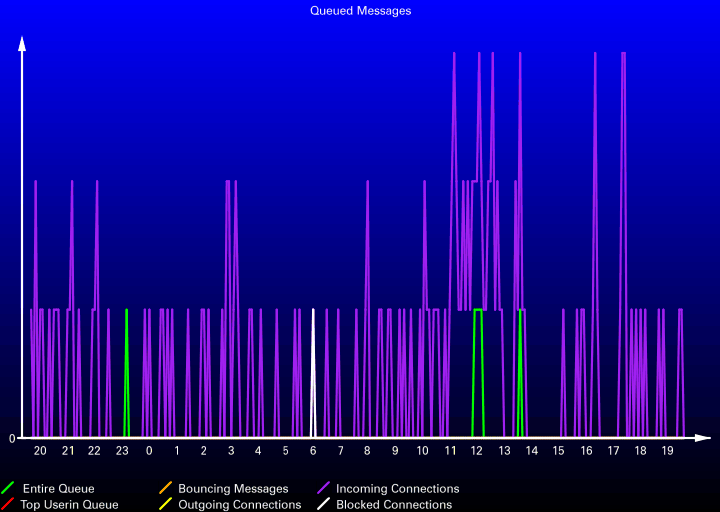The width and height of the screenshot is (720, 512).
Task: Click the orange Bouncing Messages legend line icon
Action: (165, 489)
